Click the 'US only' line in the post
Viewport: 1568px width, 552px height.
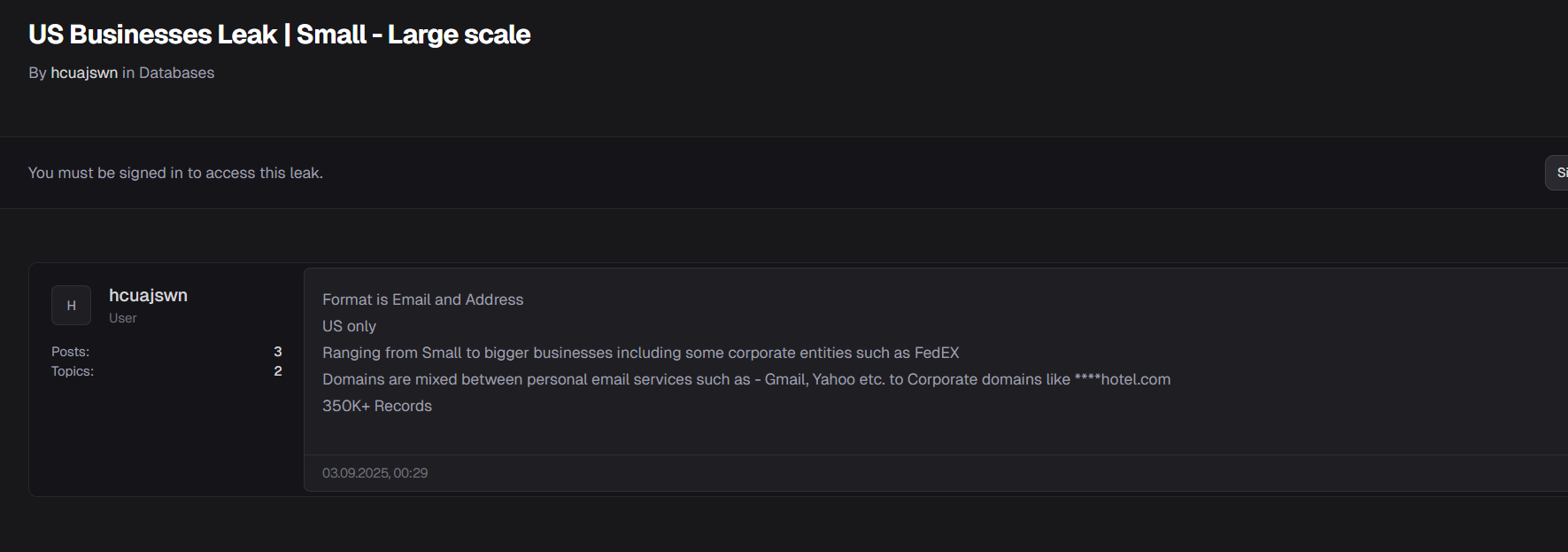pos(349,326)
